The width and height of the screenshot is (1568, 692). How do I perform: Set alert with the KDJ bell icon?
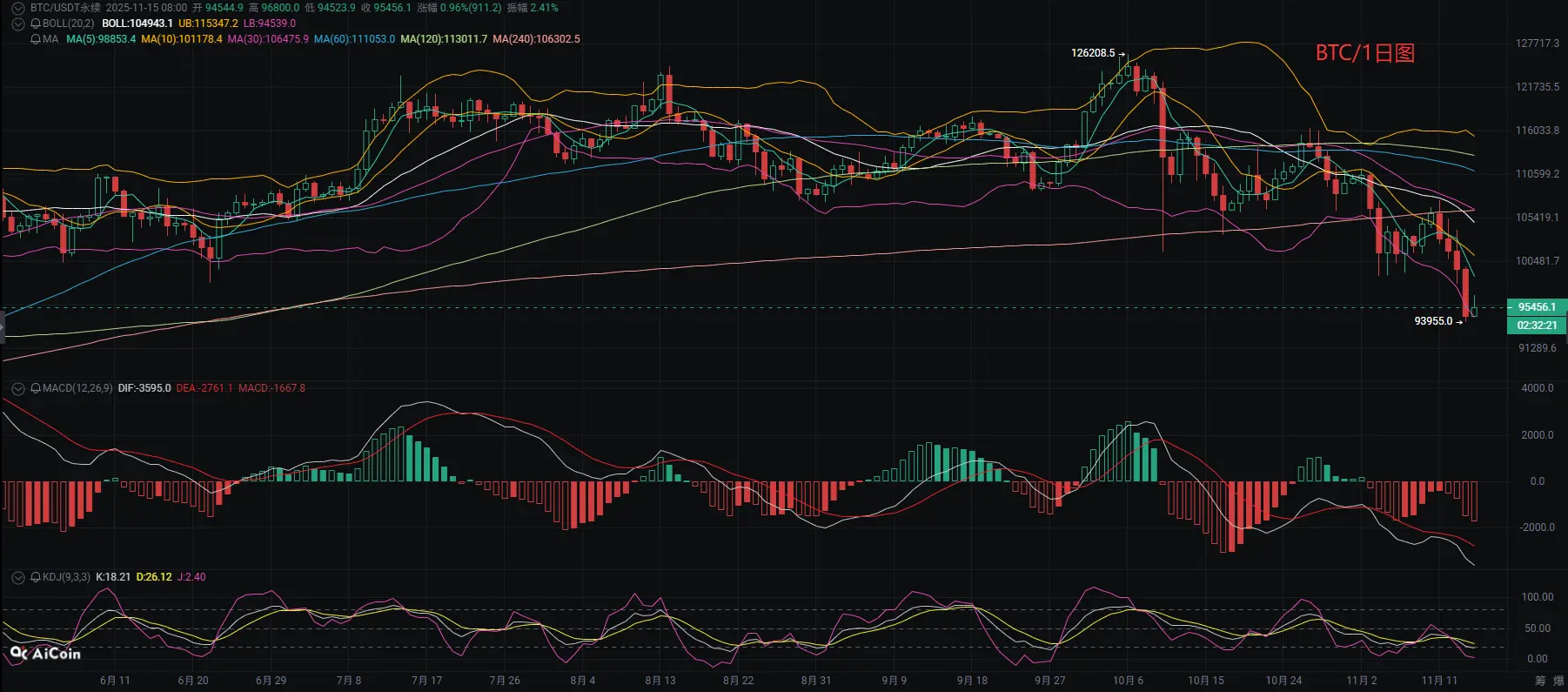click(x=36, y=577)
